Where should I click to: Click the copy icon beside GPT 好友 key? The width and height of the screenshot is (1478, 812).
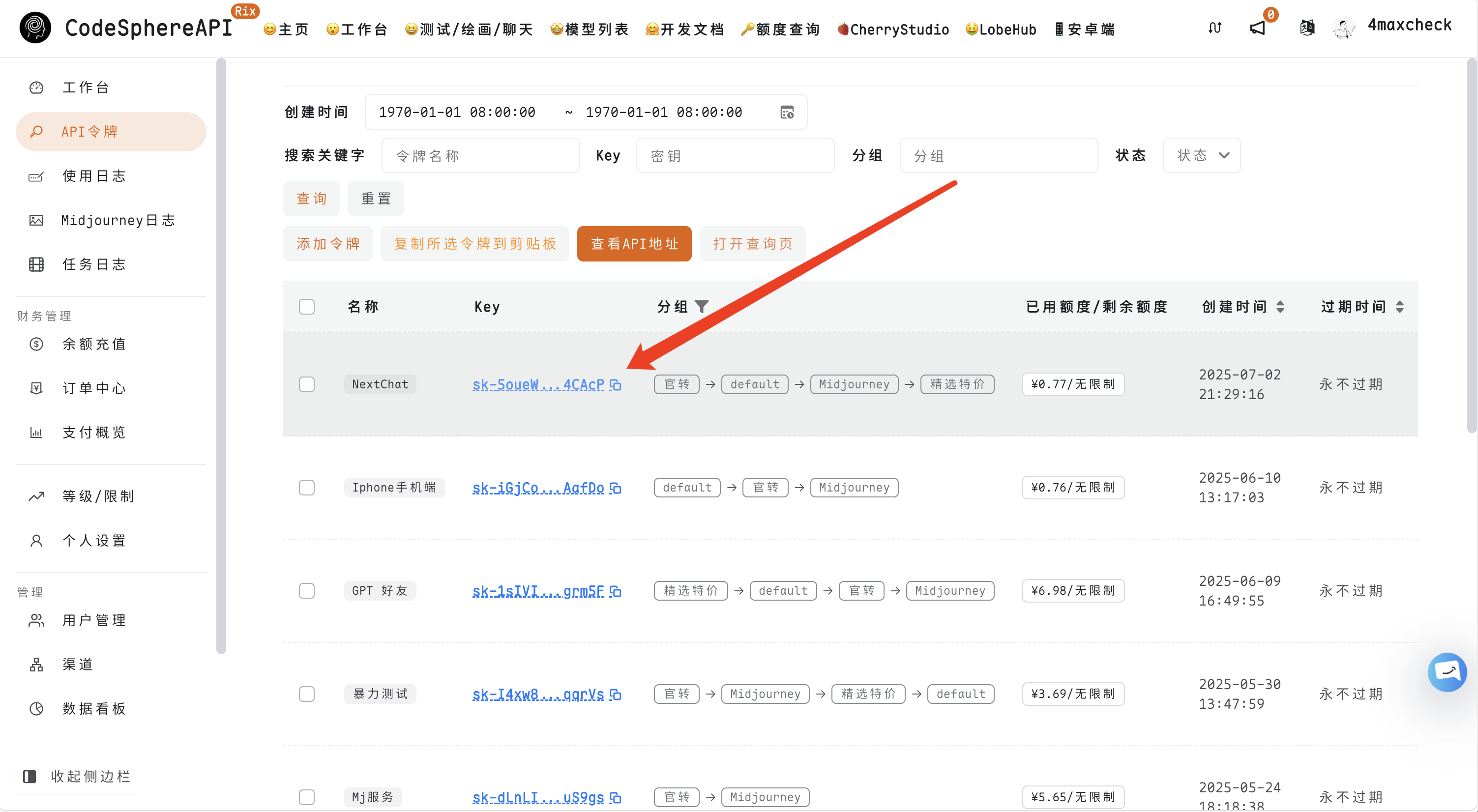tap(616, 591)
